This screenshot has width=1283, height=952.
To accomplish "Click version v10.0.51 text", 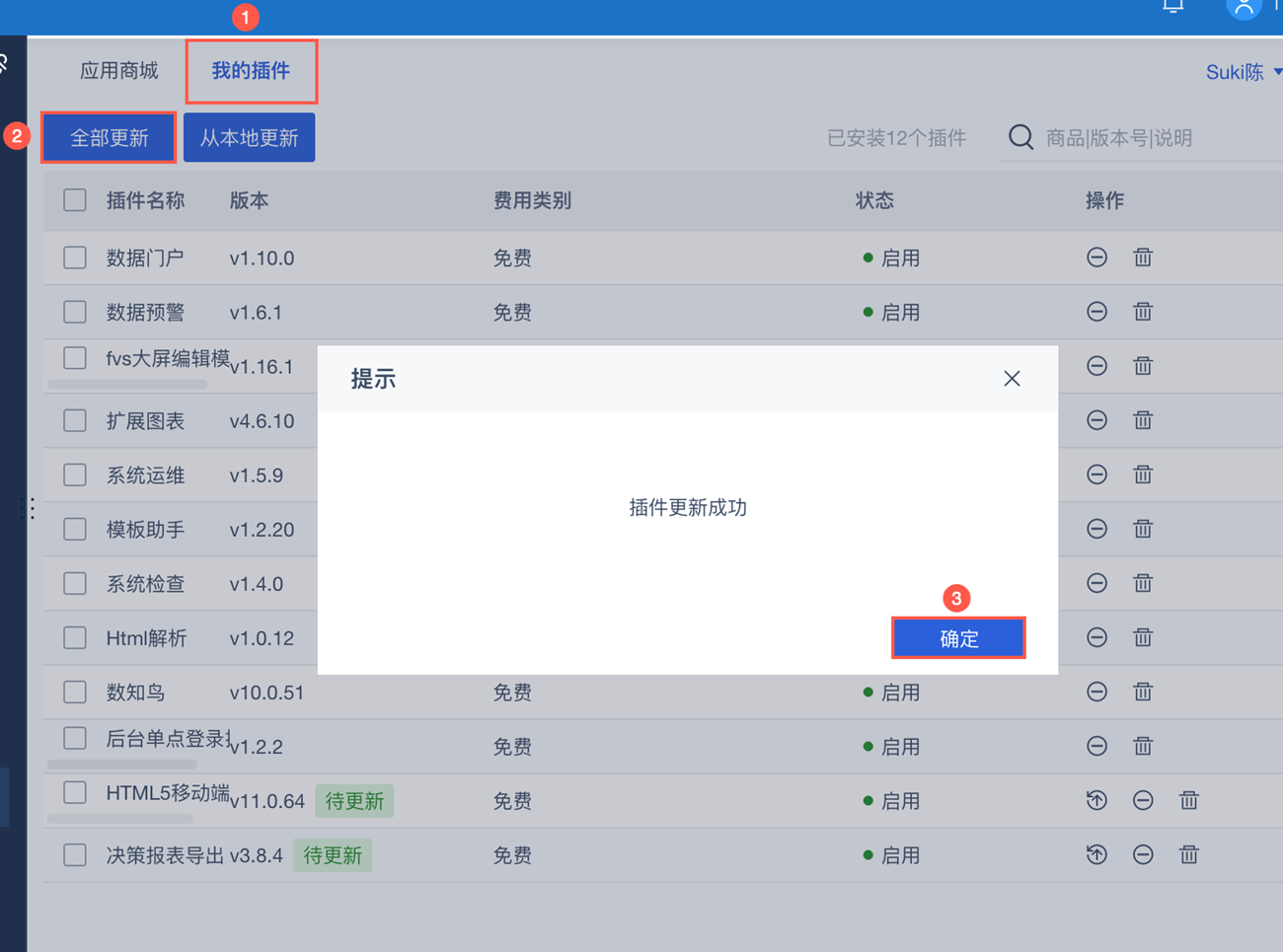I will (266, 693).
